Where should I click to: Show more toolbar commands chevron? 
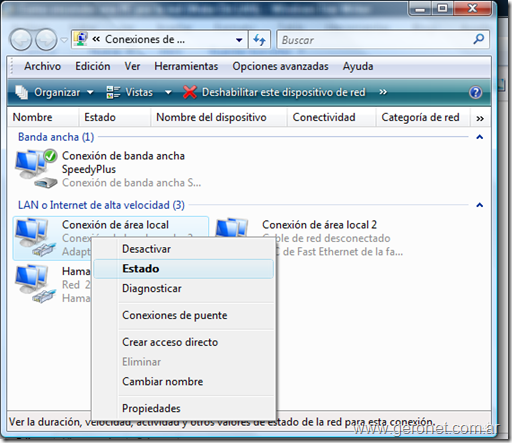[x=383, y=92]
